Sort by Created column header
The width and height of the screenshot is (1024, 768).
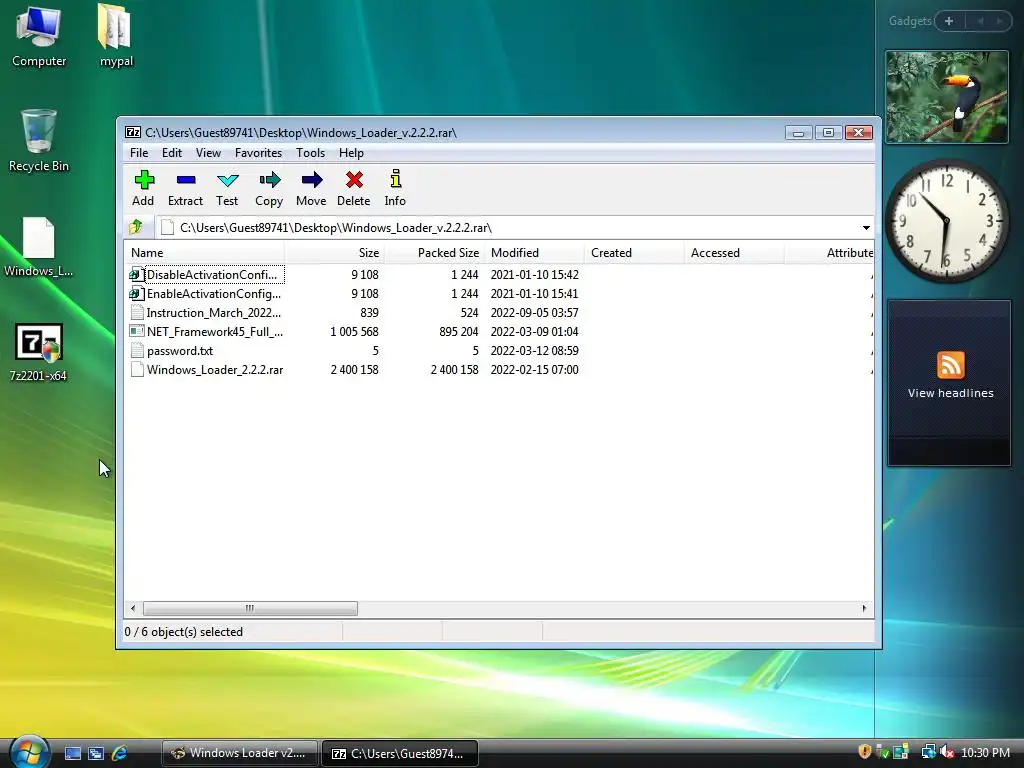(635, 253)
